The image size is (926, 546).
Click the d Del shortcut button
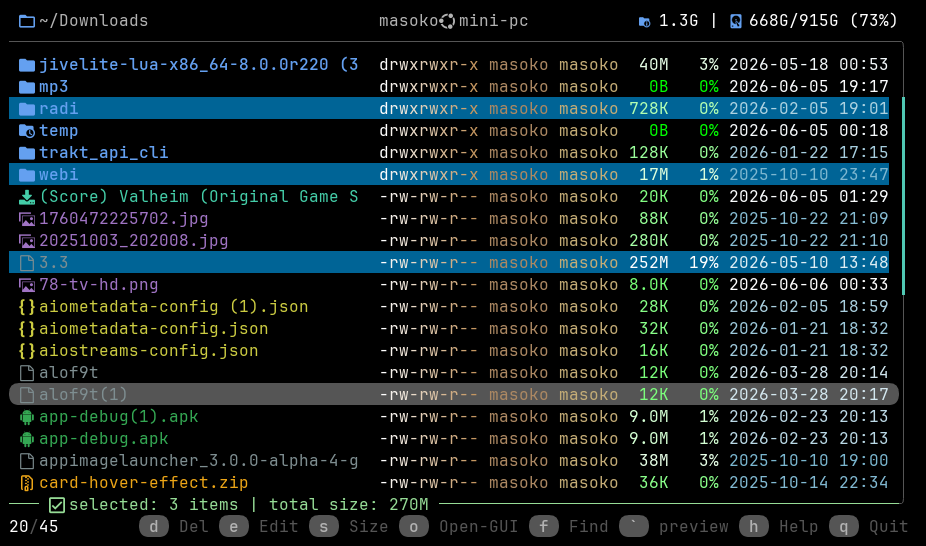pyautogui.click(x=174, y=527)
